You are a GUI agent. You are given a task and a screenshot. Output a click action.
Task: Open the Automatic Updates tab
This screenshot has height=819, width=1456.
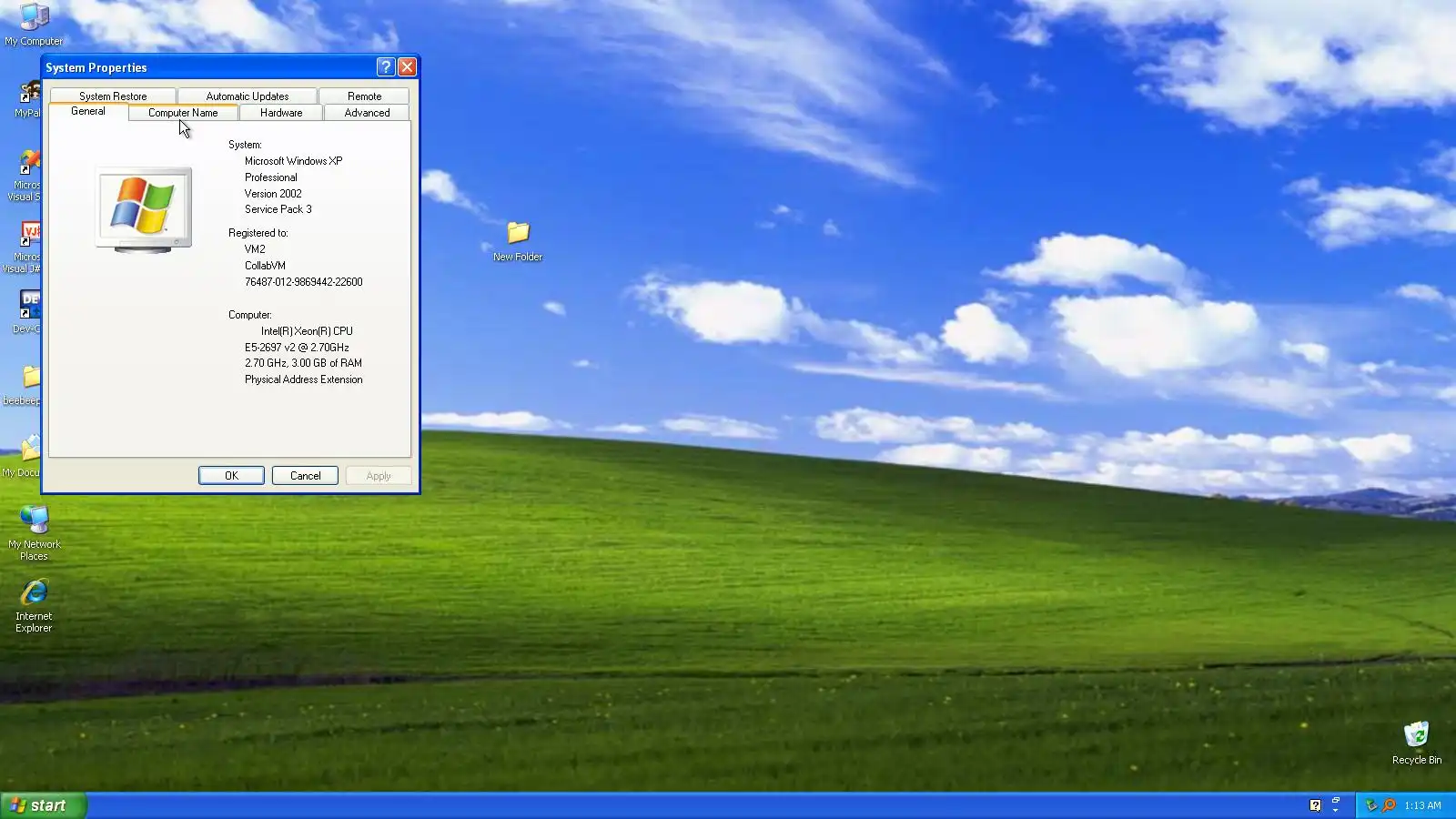click(x=248, y=96)
